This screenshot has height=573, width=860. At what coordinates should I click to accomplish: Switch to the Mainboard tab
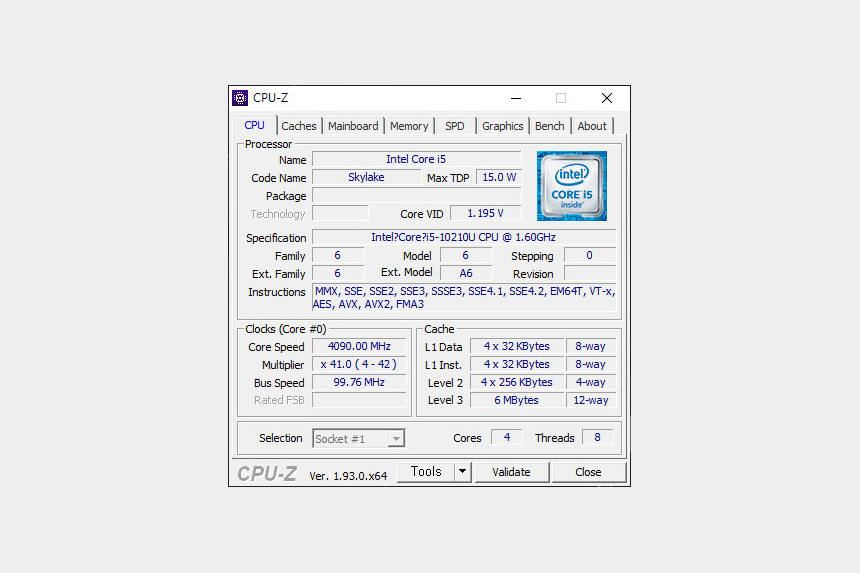click(353, 126)
